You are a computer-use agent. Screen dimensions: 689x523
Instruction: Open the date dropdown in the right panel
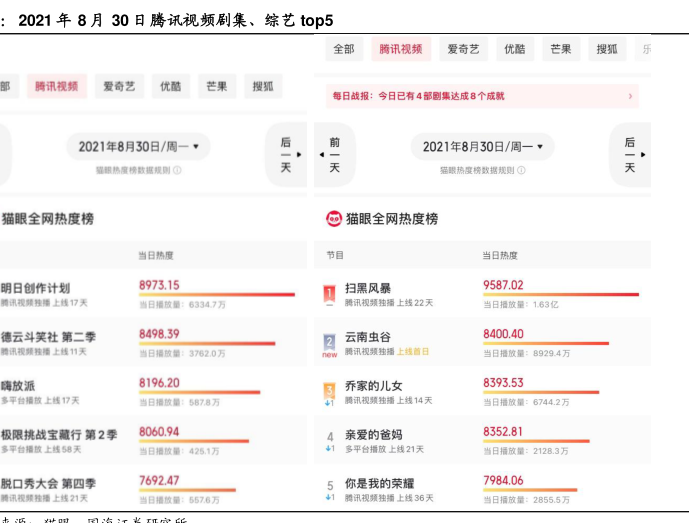tap(482, 147)
